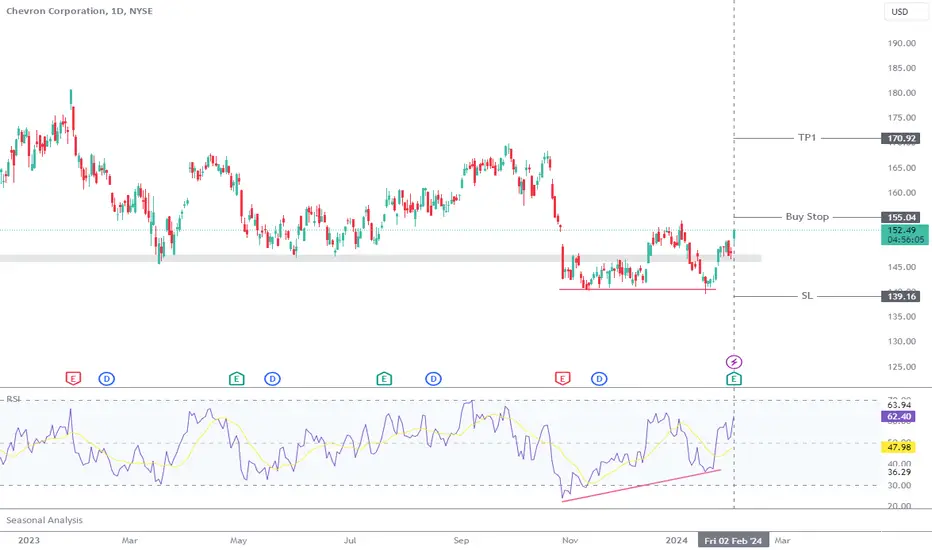932x550 pixels.
Task: Open the Seasonal Analysis pane
Action: [45, 520]
